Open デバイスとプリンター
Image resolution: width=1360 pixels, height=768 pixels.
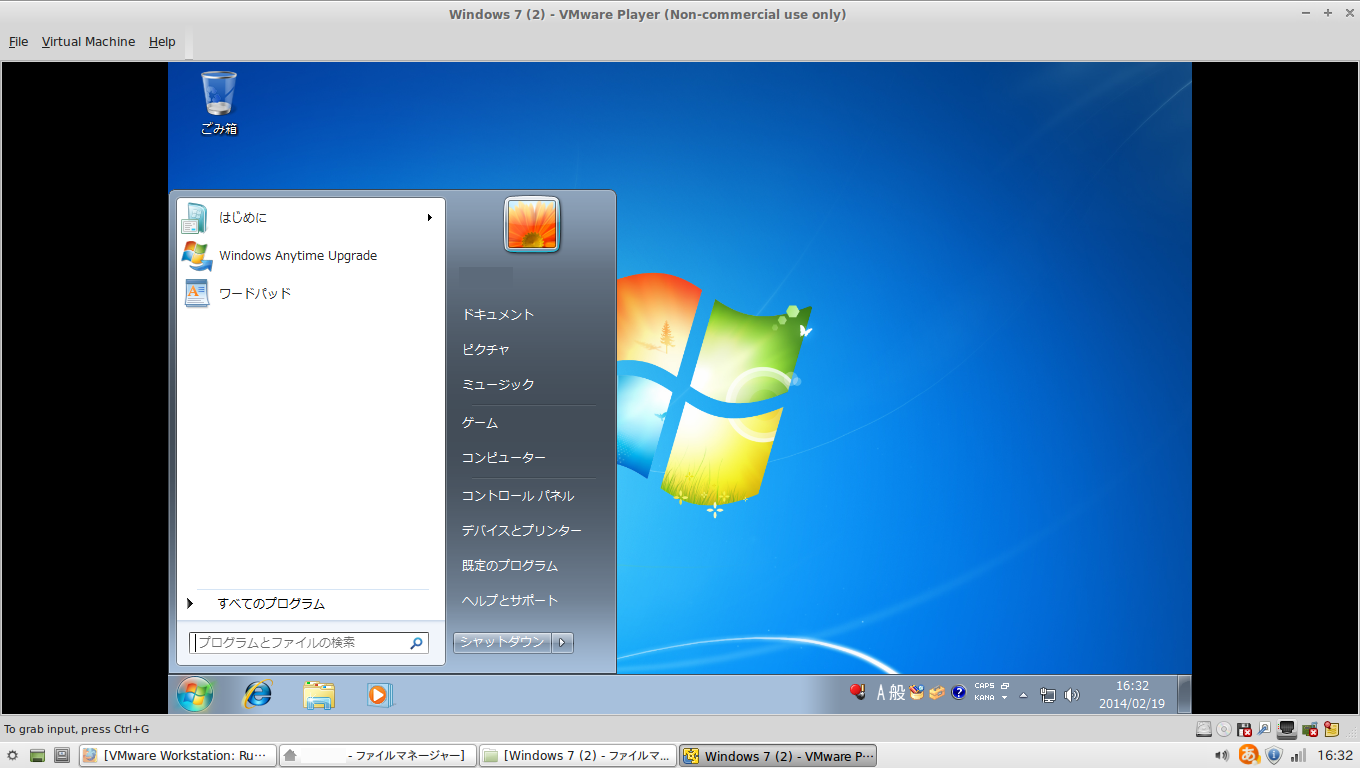coord(522,530)
